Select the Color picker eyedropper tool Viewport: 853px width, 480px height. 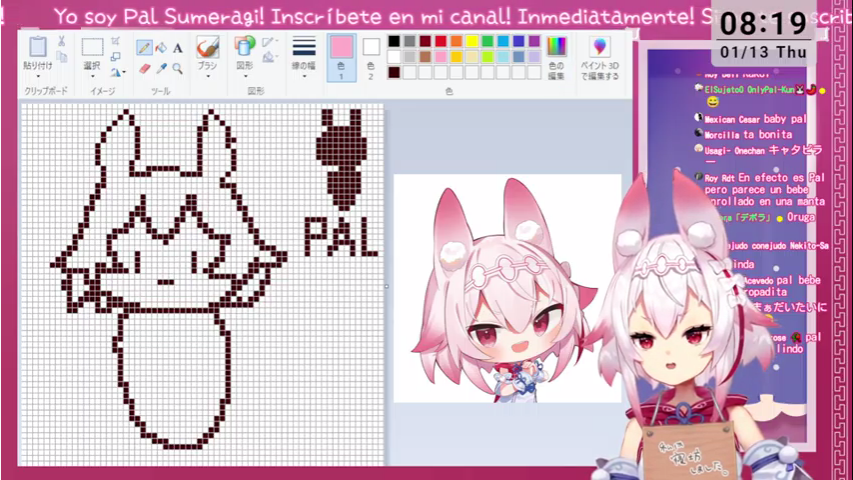[x=161, y=69]
